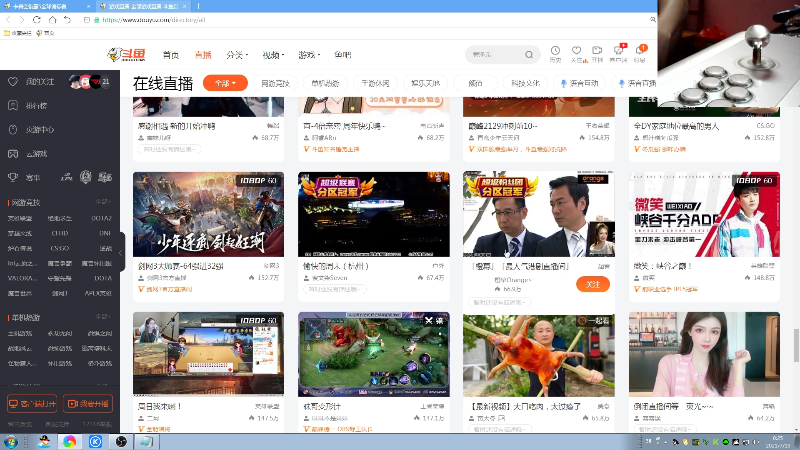800x450 pixels.
Task: Expand the 游戏 games menu
Action: point(309,55)
